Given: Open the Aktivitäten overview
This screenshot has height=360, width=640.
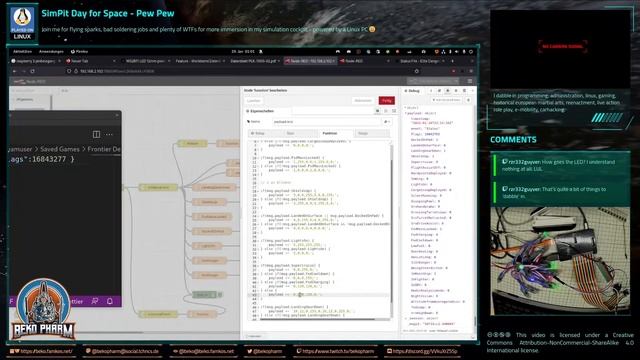Looking at the screenshot, I should (22, 51).
